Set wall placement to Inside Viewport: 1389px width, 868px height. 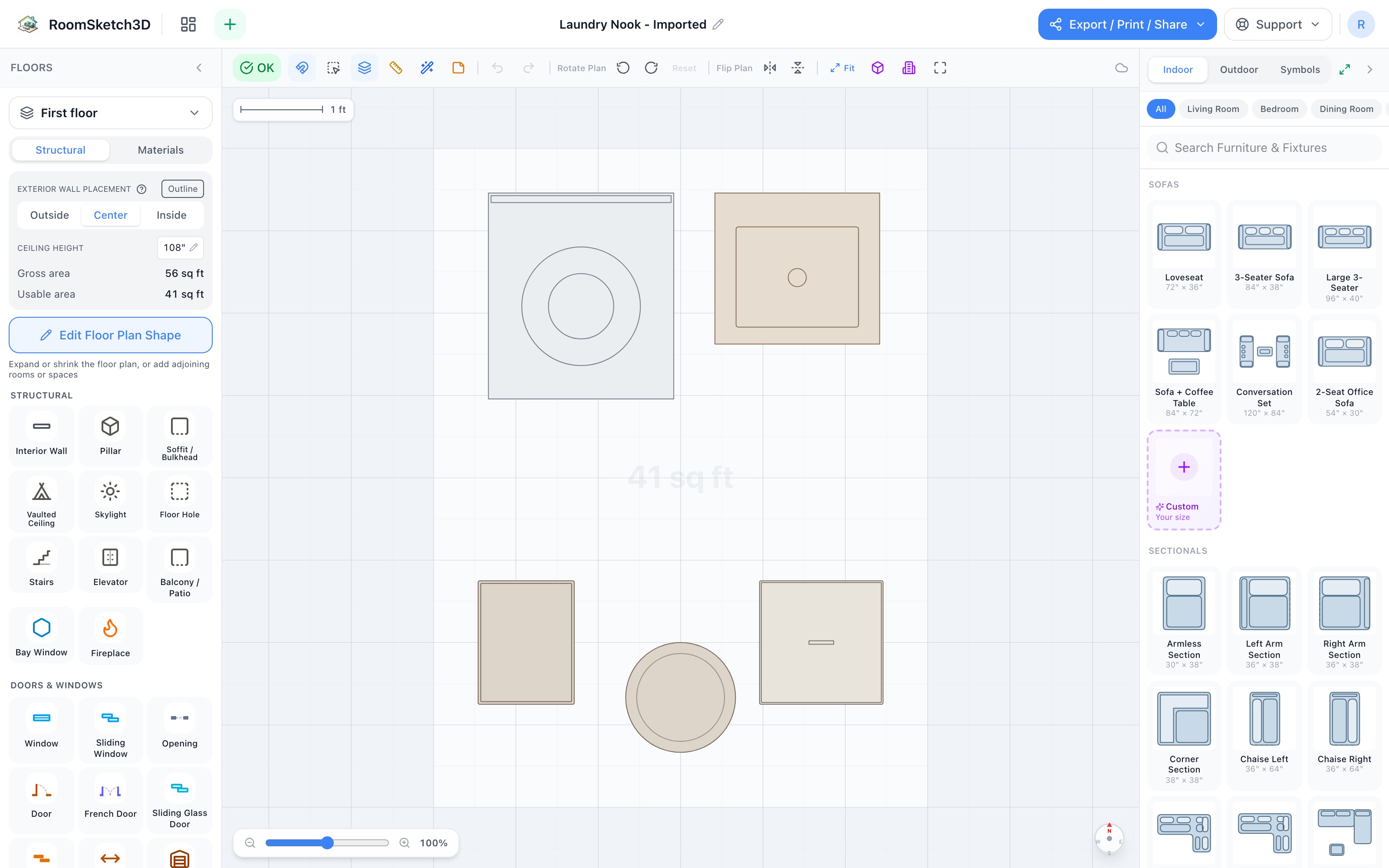171,215
